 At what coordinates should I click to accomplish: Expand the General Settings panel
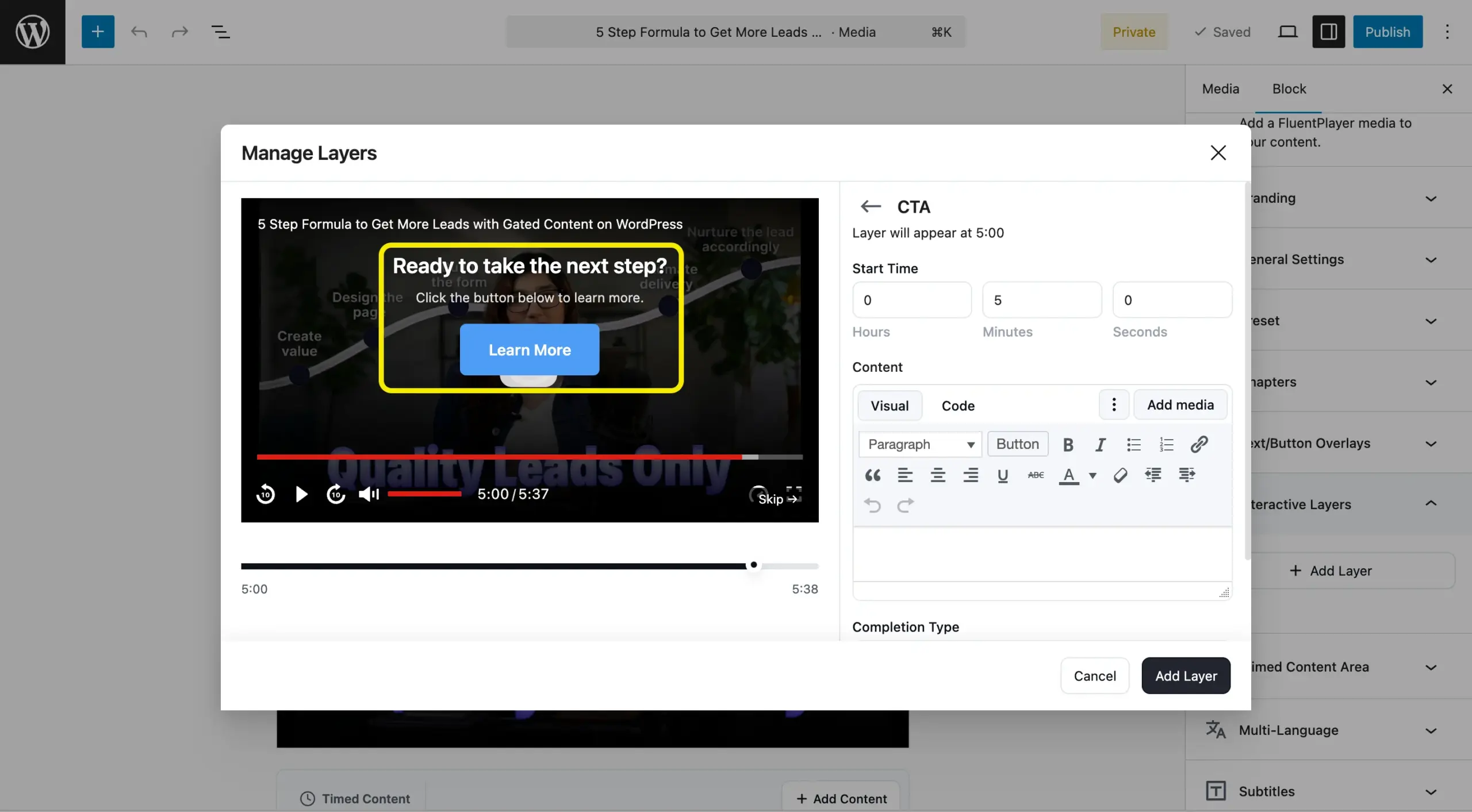[1361, 259]
